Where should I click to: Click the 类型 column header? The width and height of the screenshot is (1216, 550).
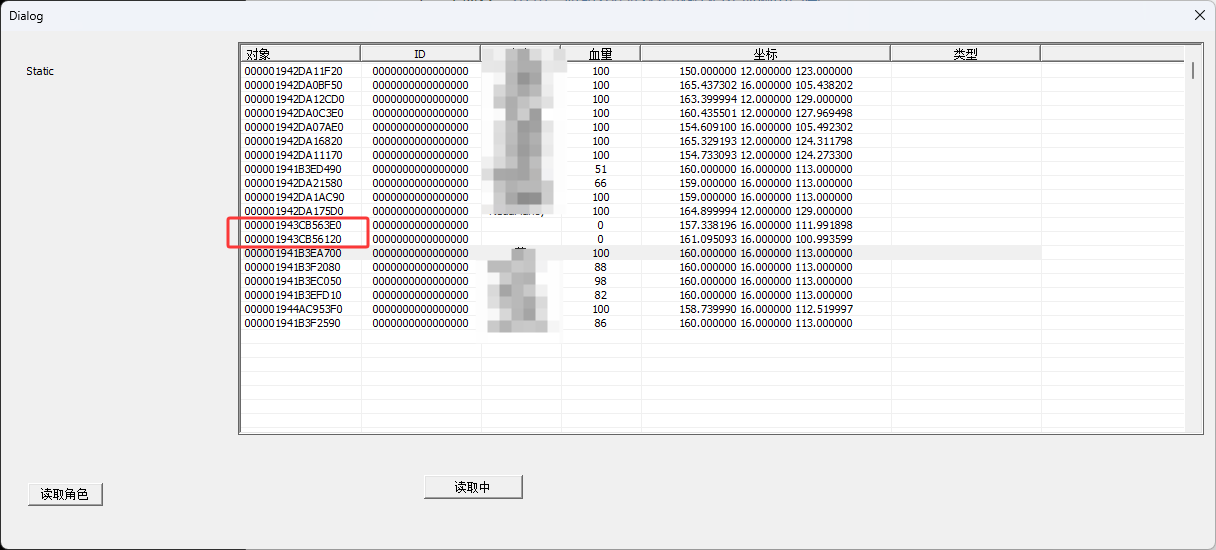[x=965, y=54]
